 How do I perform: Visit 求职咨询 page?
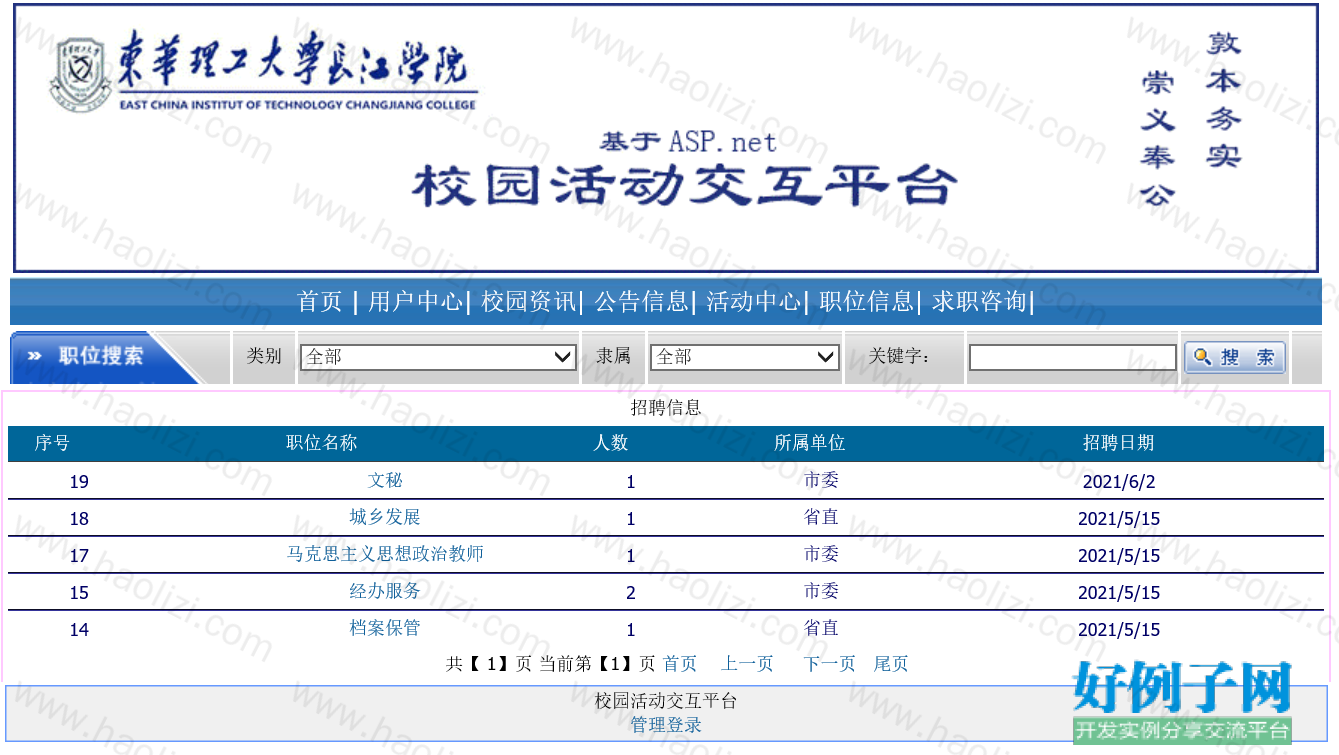click(x=980, y=301)
